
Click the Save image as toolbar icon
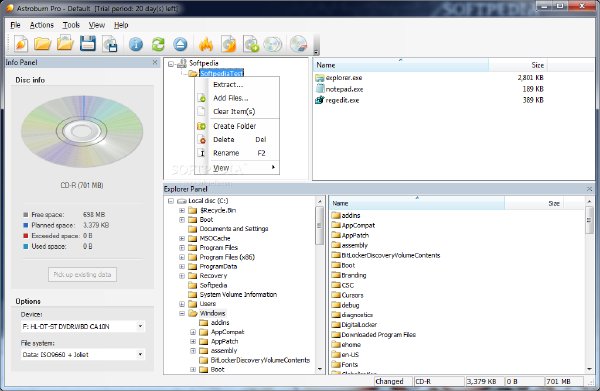[110, 44]
